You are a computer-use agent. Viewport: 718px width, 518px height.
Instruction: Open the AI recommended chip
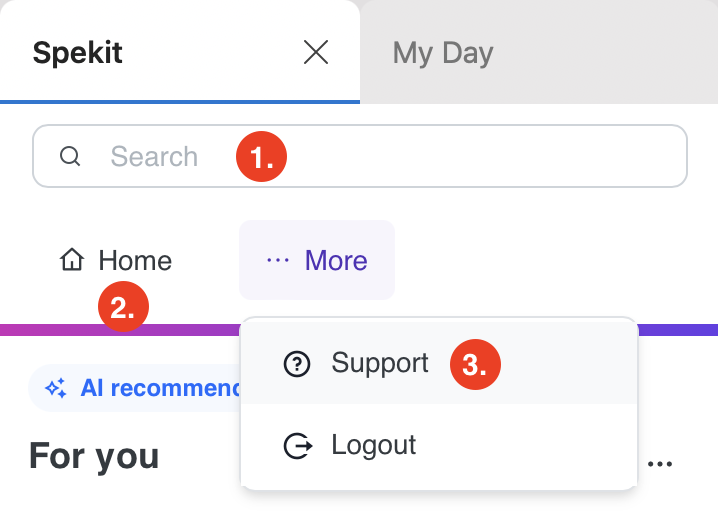tap(134, 388)
